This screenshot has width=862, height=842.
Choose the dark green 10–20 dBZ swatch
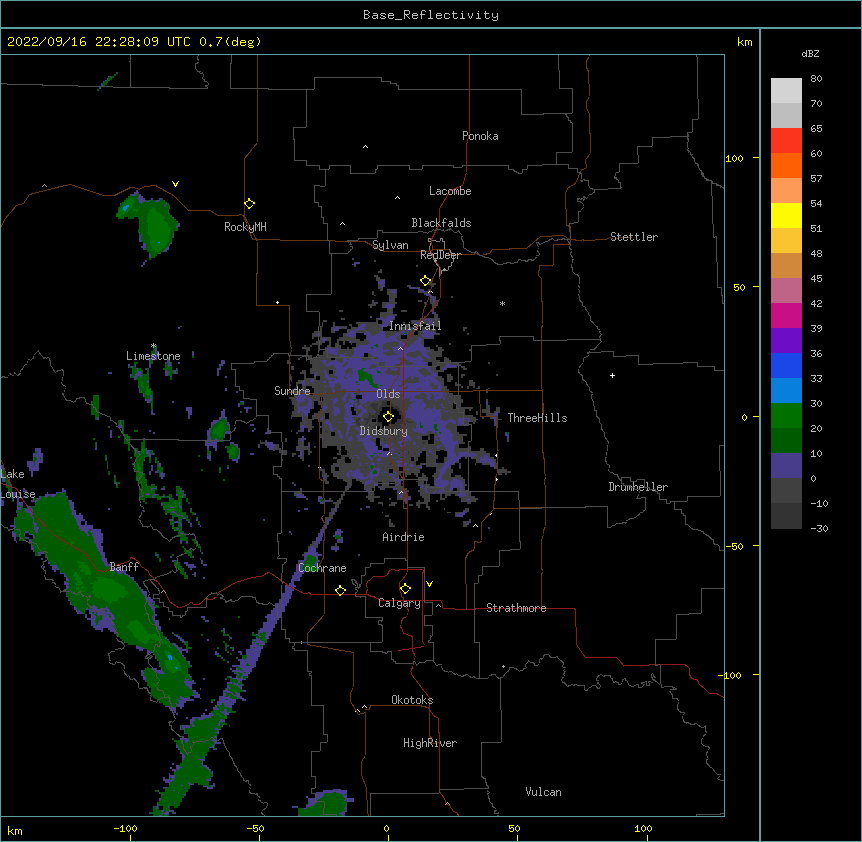(786, 441)
